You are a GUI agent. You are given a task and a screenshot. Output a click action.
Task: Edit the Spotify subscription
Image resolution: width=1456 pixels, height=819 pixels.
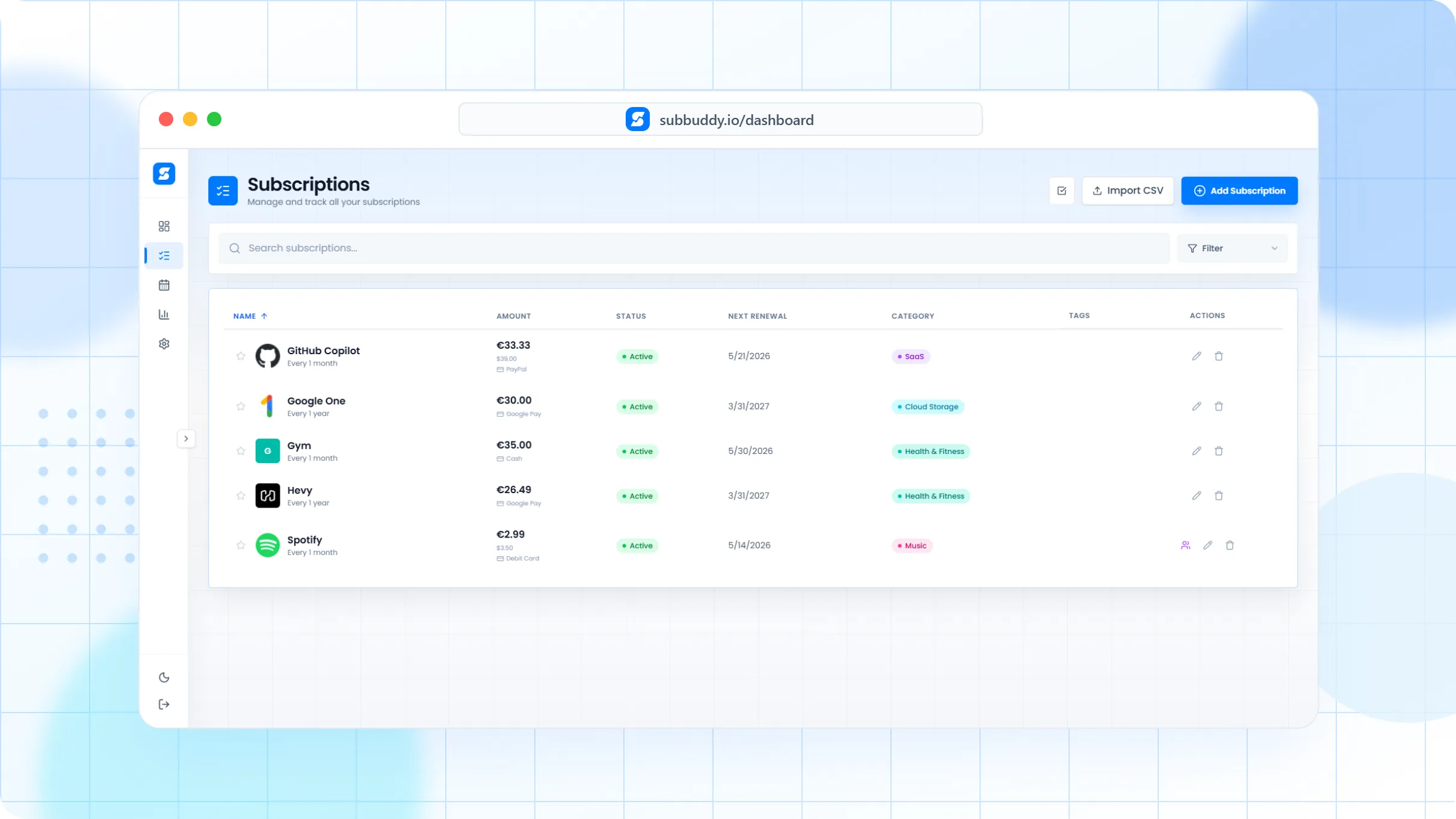point(1208,545)
